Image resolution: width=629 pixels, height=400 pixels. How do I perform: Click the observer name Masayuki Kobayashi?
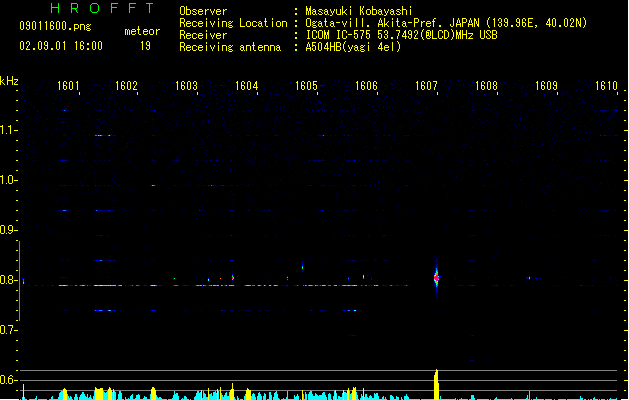point(359,11)
